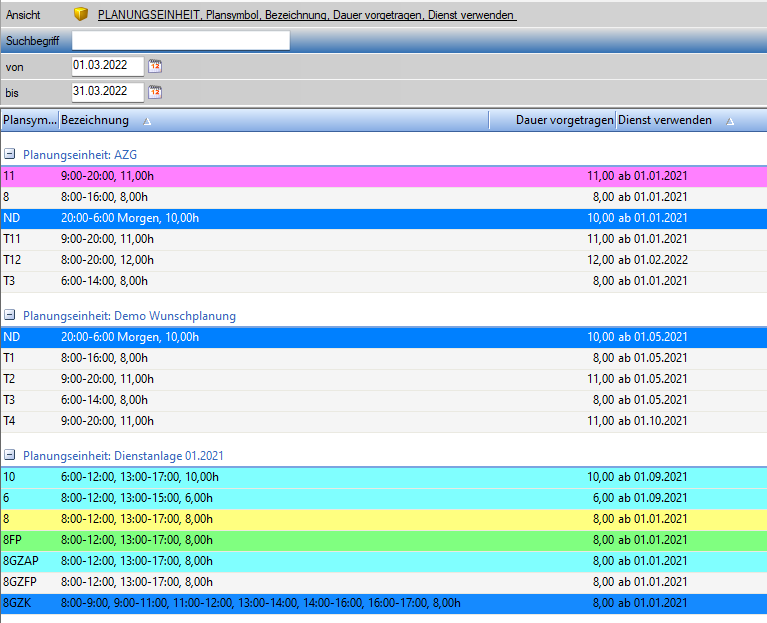Select the pink row 11 in AZG
This screenshot has height=623, width=767.
click(300, 176)
